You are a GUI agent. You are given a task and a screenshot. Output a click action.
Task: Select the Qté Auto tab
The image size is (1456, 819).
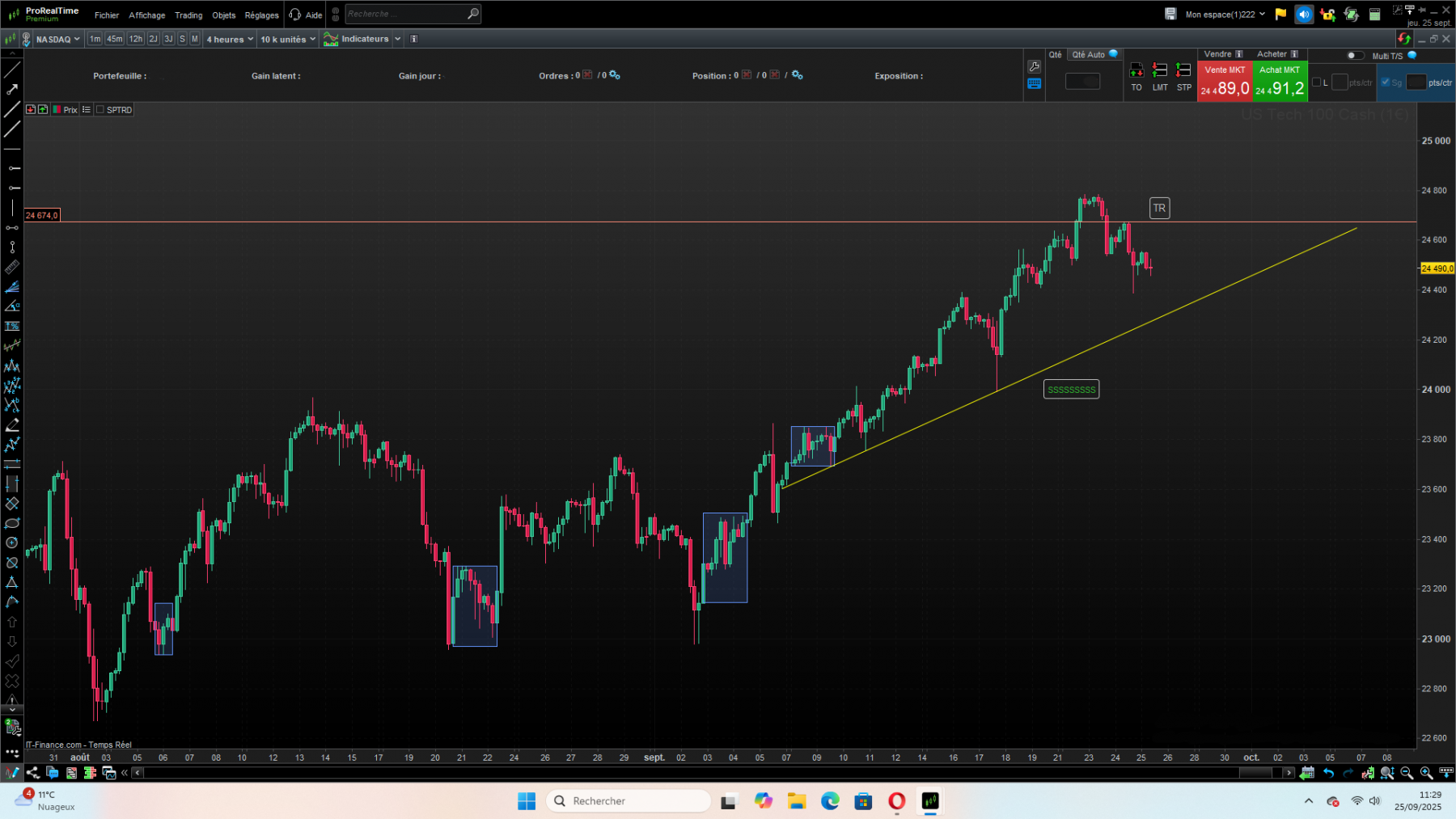1094,54
